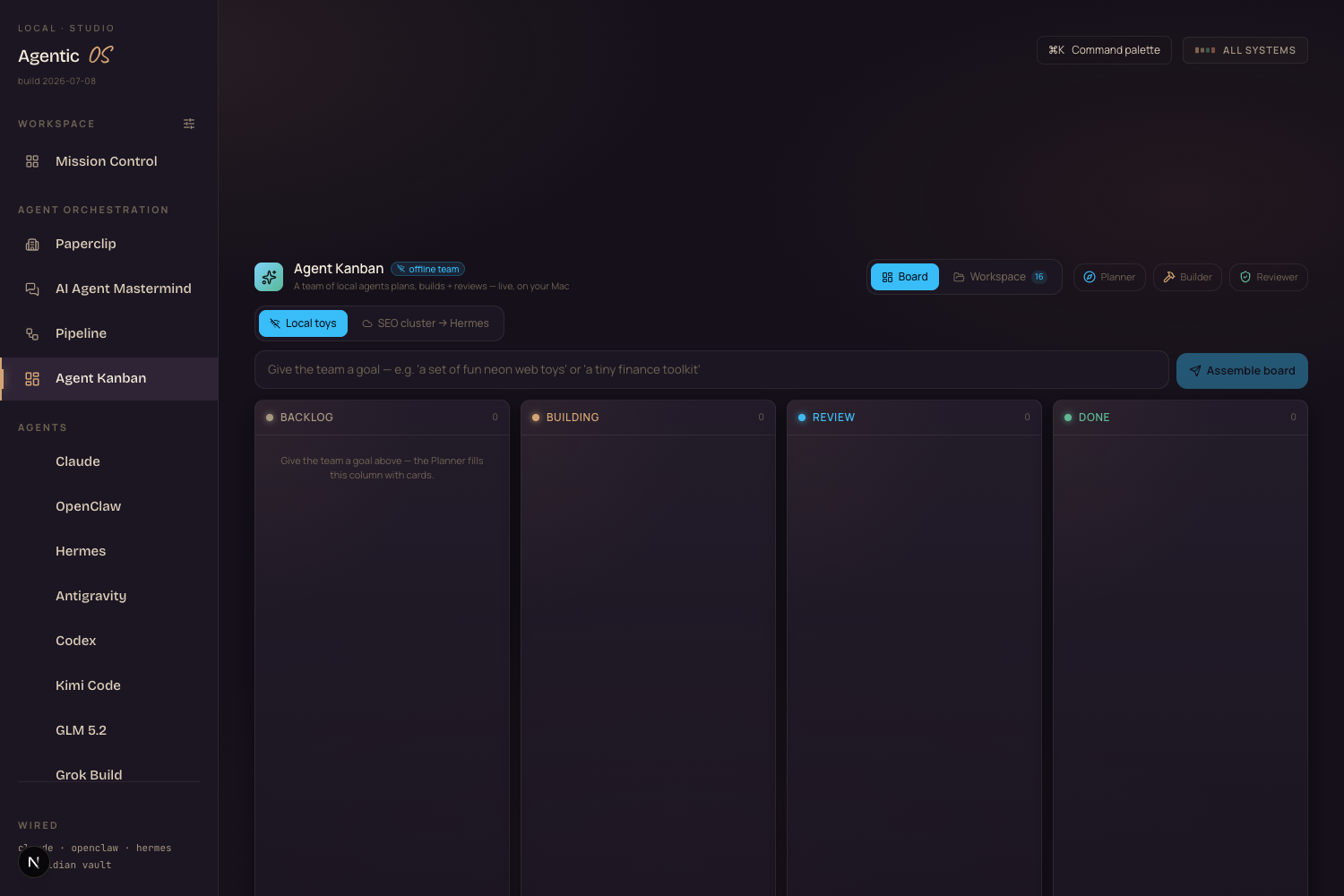Click the REVIEW column header
Image resolution: width=1344 pixels, height=896 pixels.
914,418
